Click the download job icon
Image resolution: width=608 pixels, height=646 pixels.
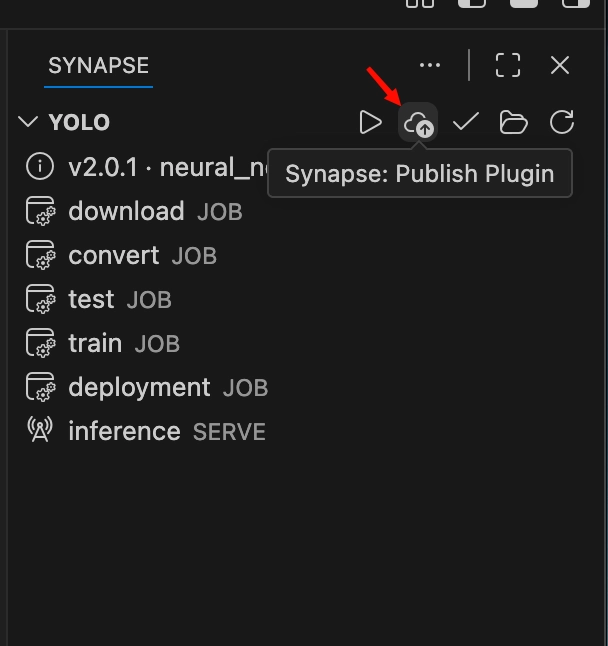pos(41,211)
